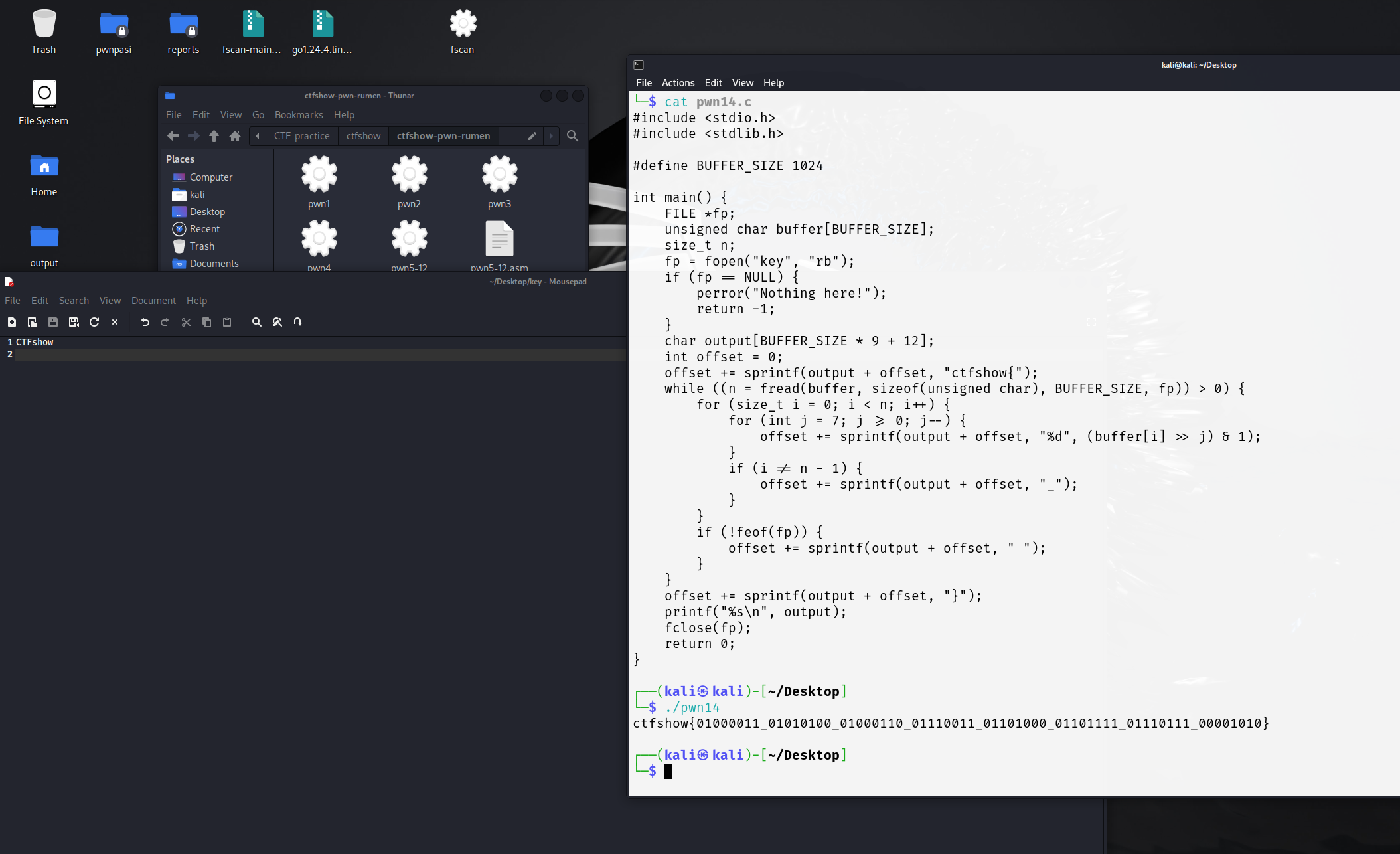Open Find and Replace icon in Mousepad
This screenshot has width=1400, height=854.
[277, 322]
